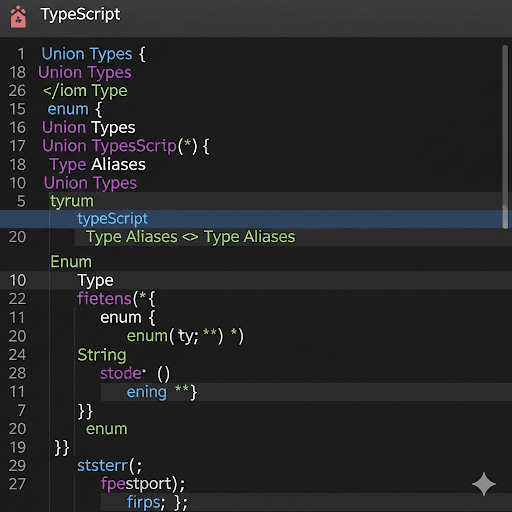Click 'enum {' on line 15
512x512 pixels.
[x=75, y=109]
